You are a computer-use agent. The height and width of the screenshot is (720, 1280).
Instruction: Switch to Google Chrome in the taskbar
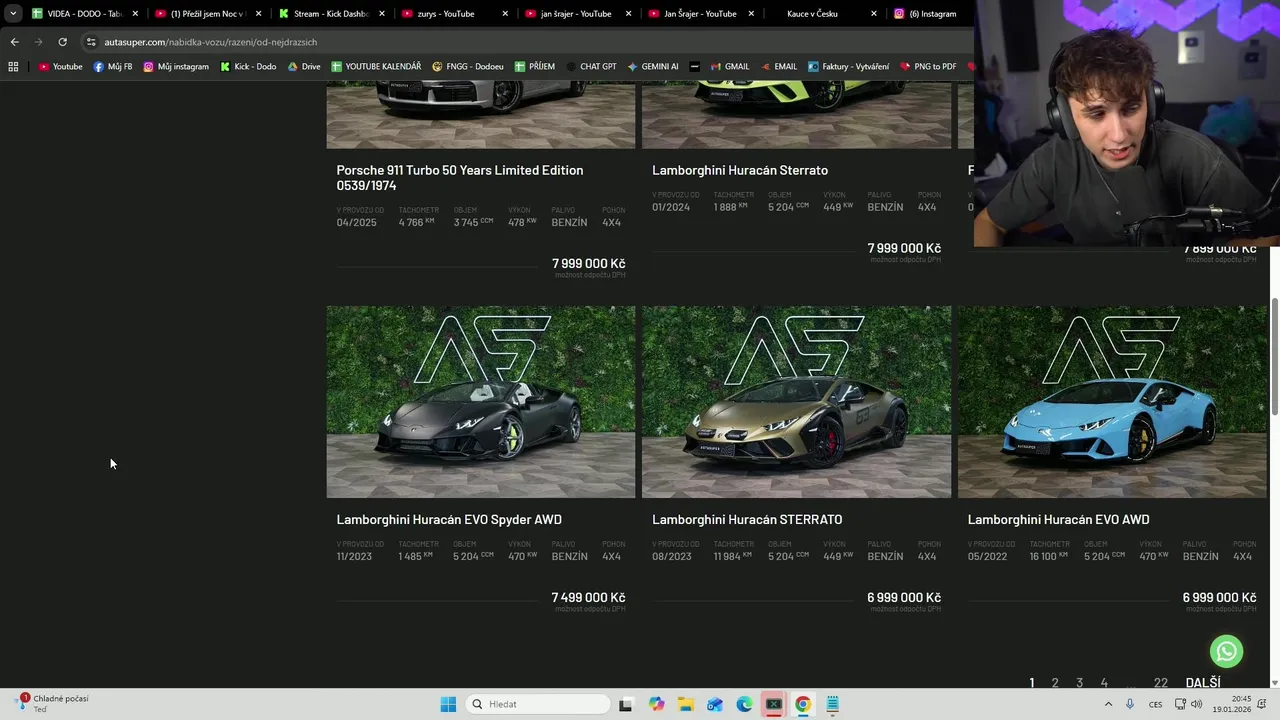pyautogui.click(x=802, y=704)
